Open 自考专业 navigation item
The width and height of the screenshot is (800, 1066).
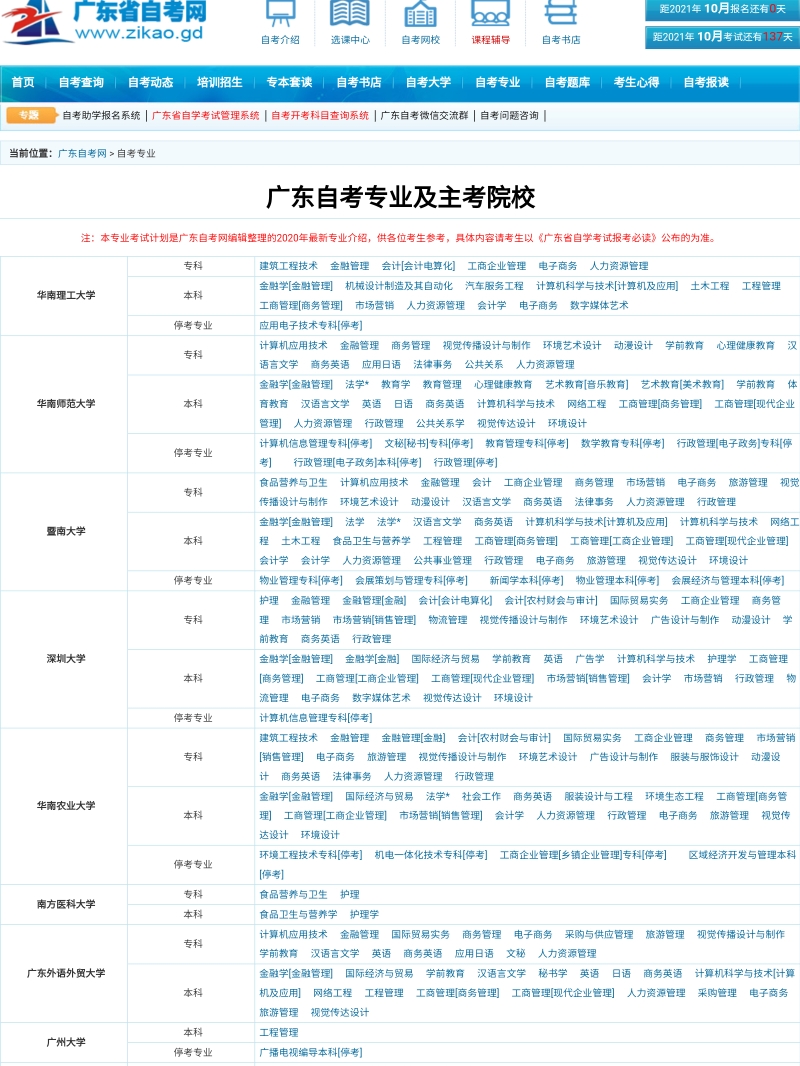498,82
